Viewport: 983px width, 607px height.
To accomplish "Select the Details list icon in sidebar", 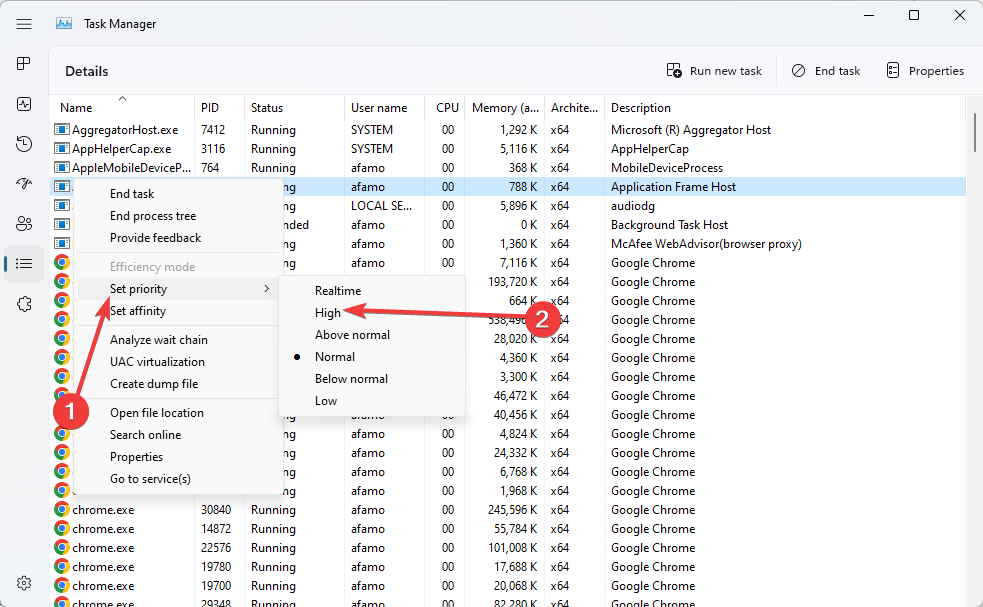I will tap(24, 264).
